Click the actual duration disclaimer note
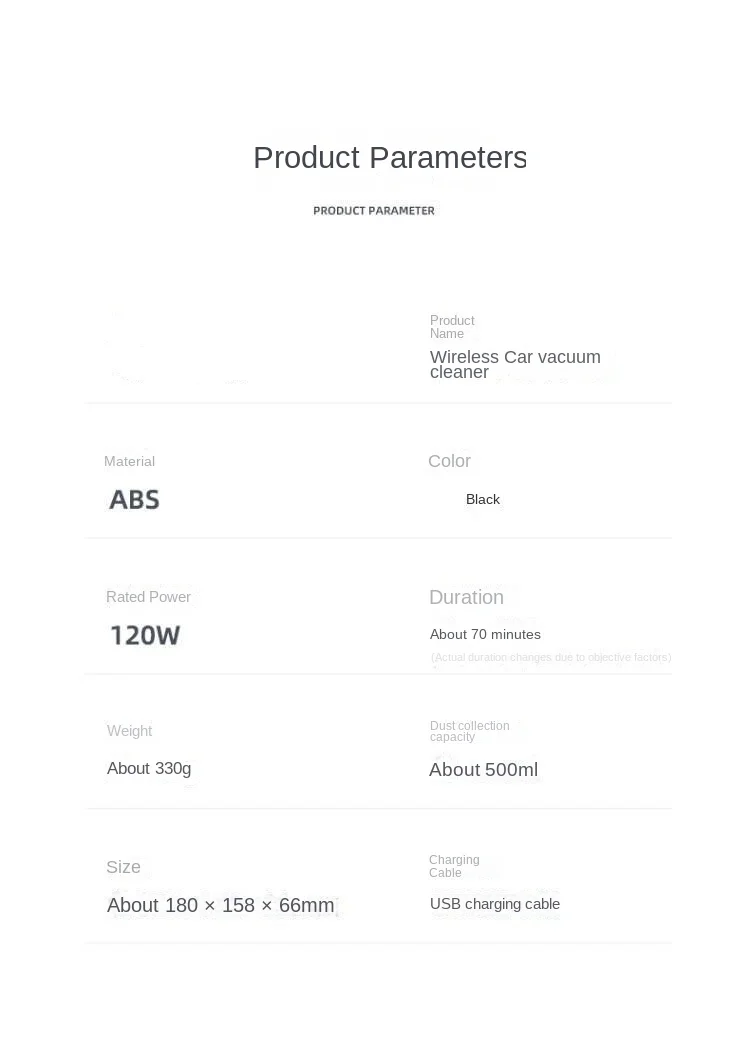The height and width of the screenshot is (1047, 750). click(551, 657)
